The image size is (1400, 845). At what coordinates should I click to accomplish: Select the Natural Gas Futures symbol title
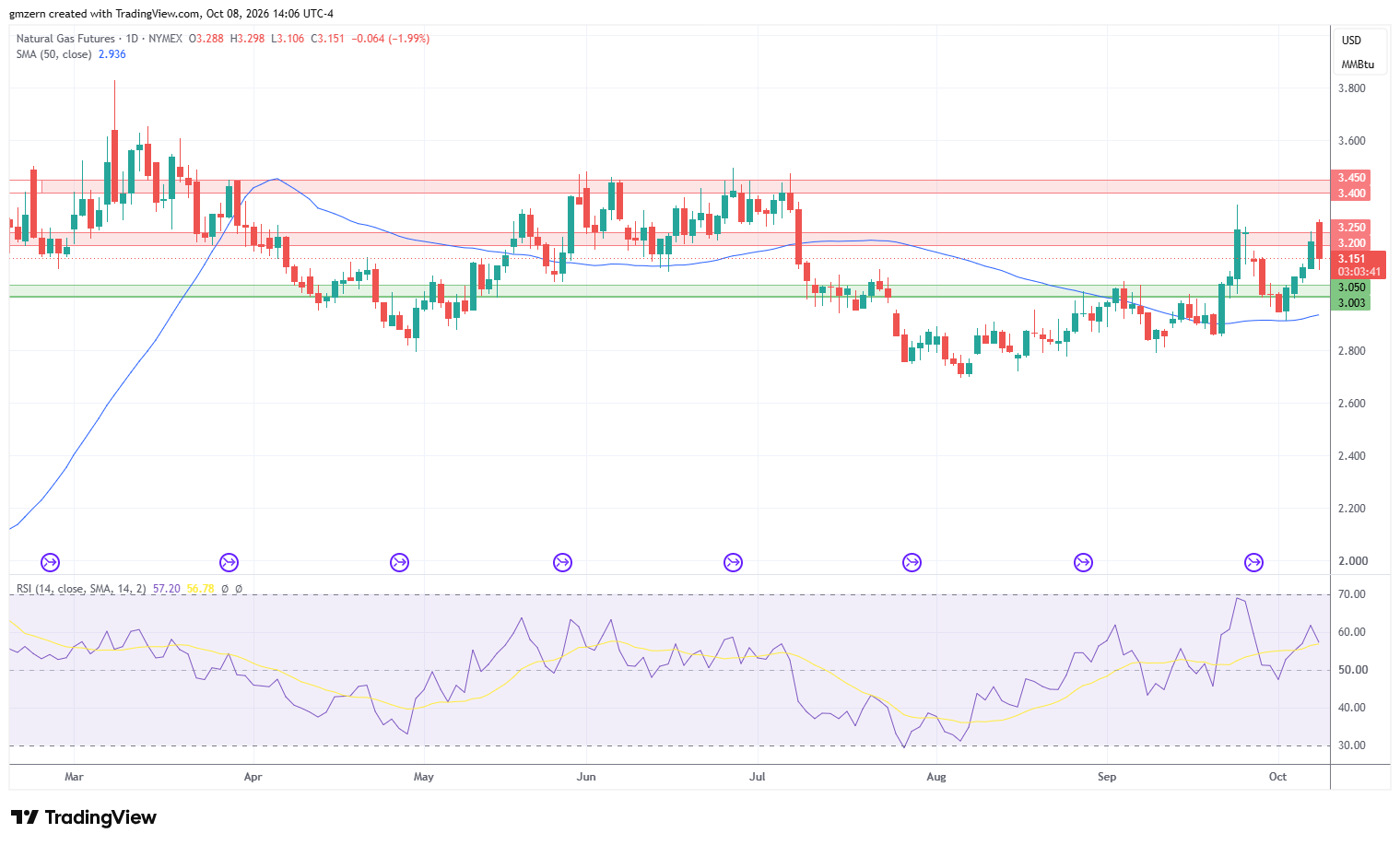(x=65, y=39)
